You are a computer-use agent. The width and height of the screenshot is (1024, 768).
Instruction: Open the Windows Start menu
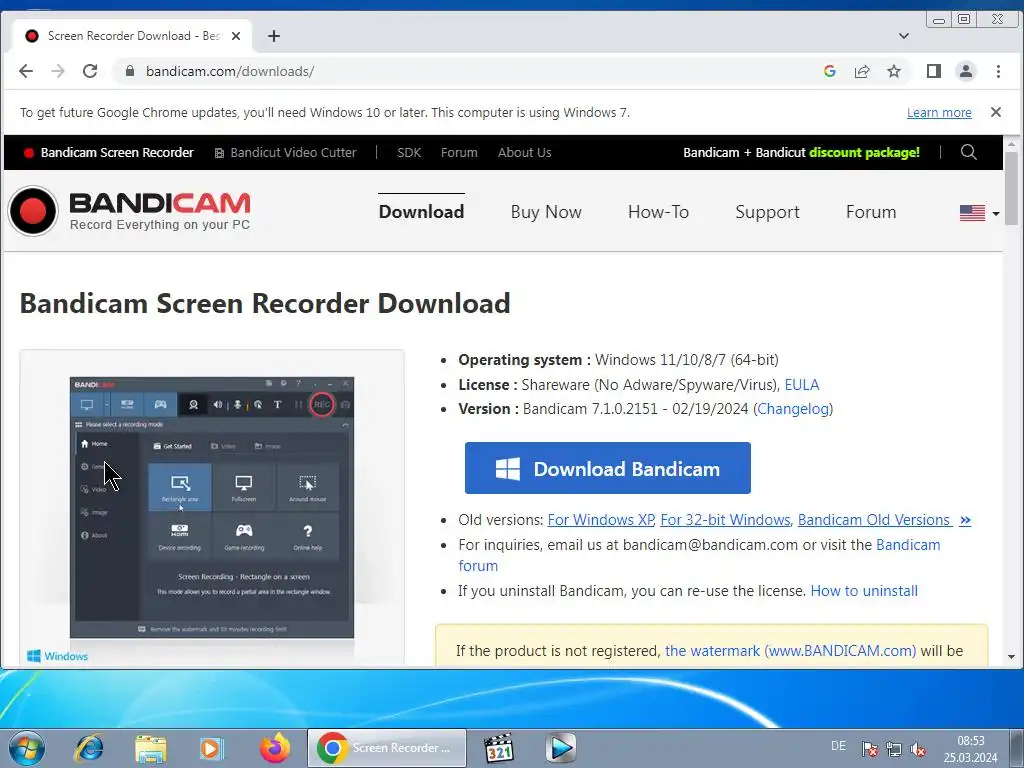(x=27, y=748)
